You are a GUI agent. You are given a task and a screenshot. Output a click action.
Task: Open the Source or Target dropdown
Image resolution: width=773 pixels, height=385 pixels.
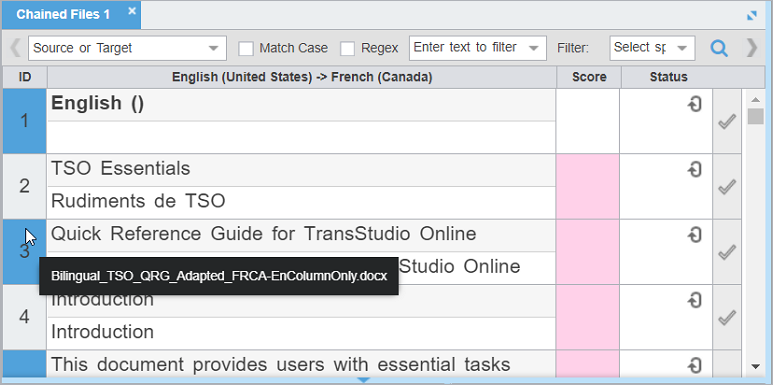(x=127, y=48)
